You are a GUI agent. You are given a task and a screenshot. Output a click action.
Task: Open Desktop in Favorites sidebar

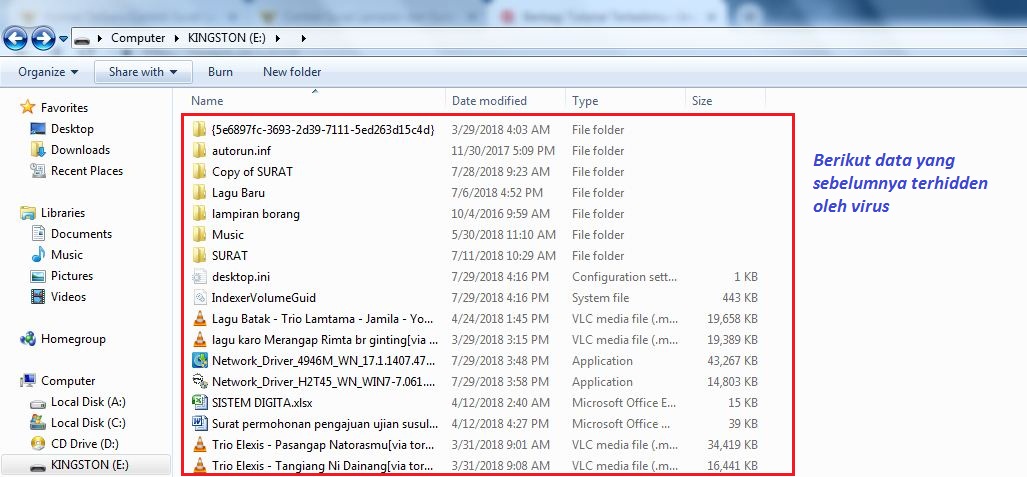pos(72,129)
